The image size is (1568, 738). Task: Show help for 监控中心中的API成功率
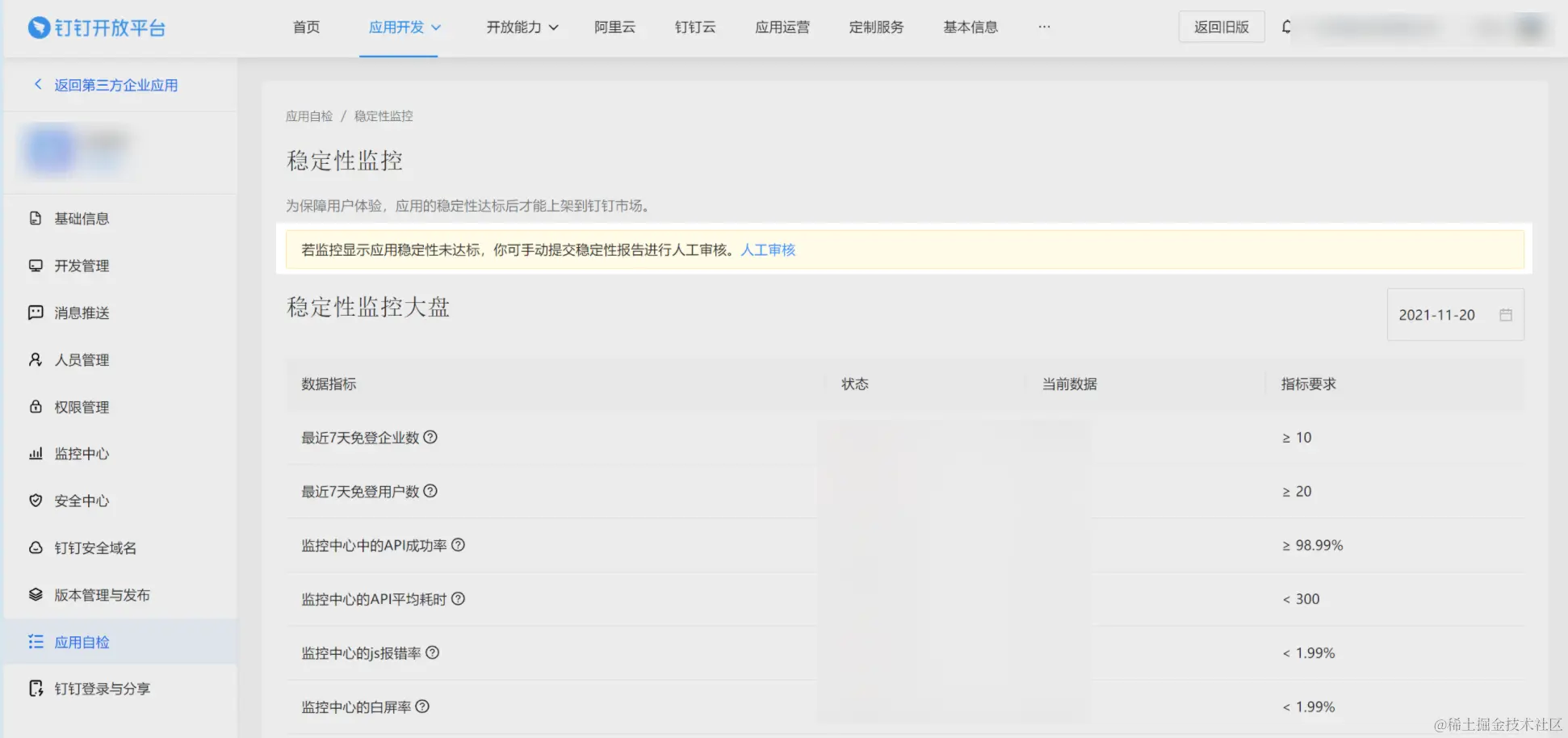coord(458,545)
